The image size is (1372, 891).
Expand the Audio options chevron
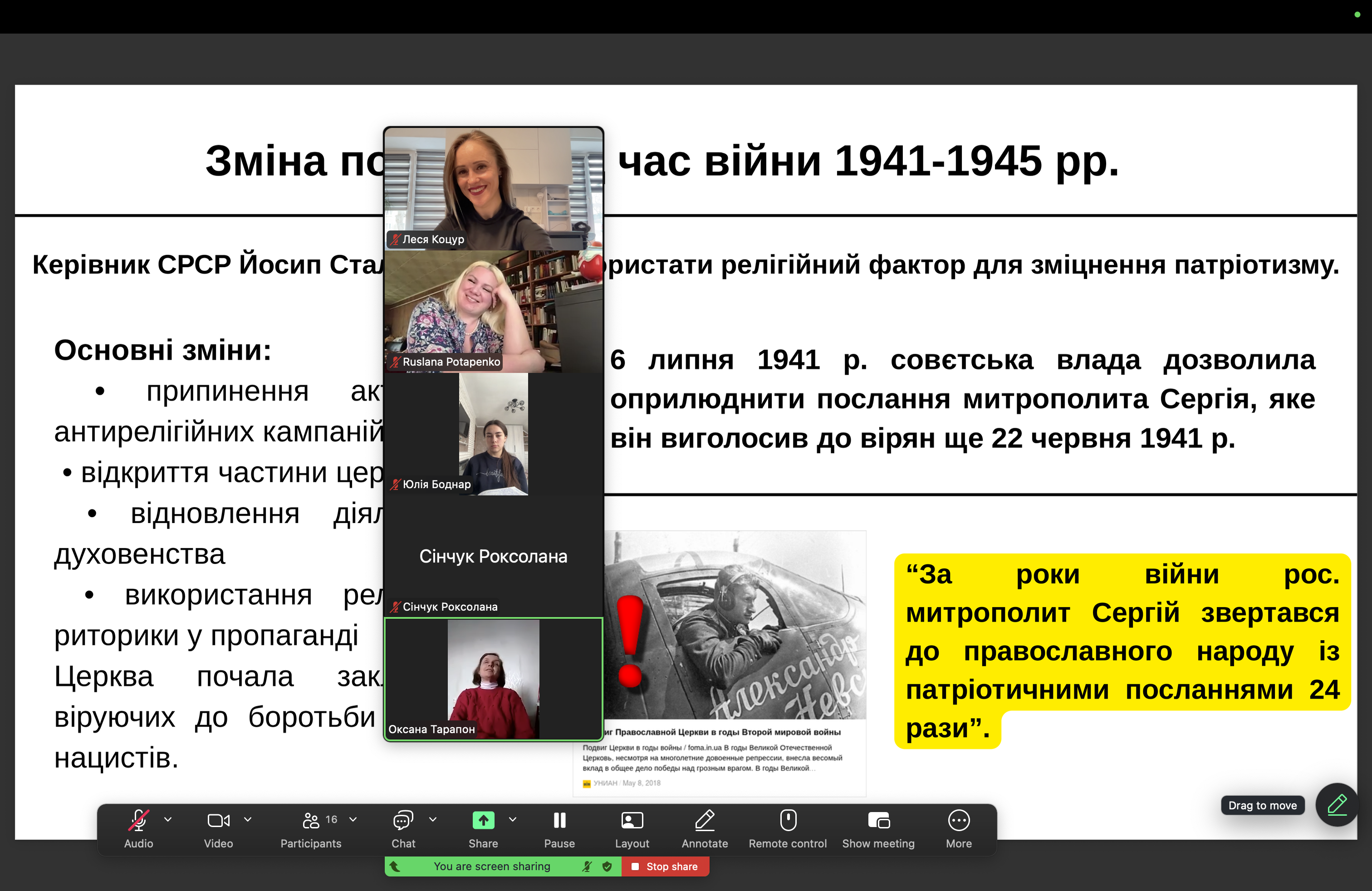click(168, 819)
